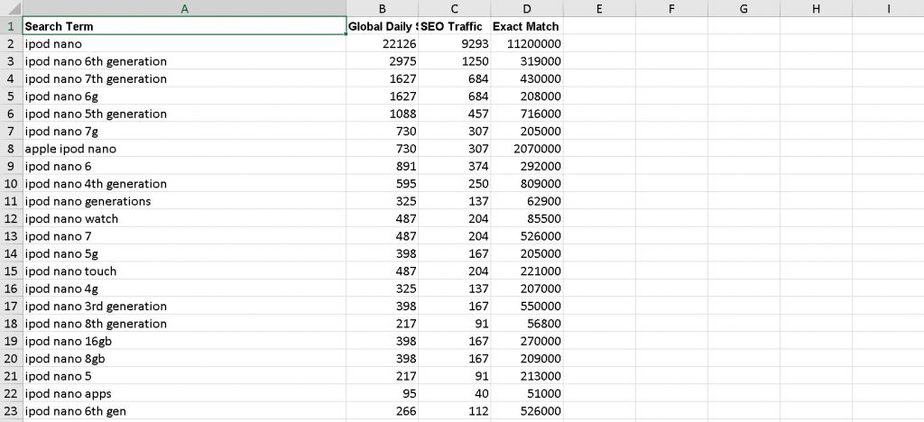Click the value 22126 in column B

click(x=382, y=44)
